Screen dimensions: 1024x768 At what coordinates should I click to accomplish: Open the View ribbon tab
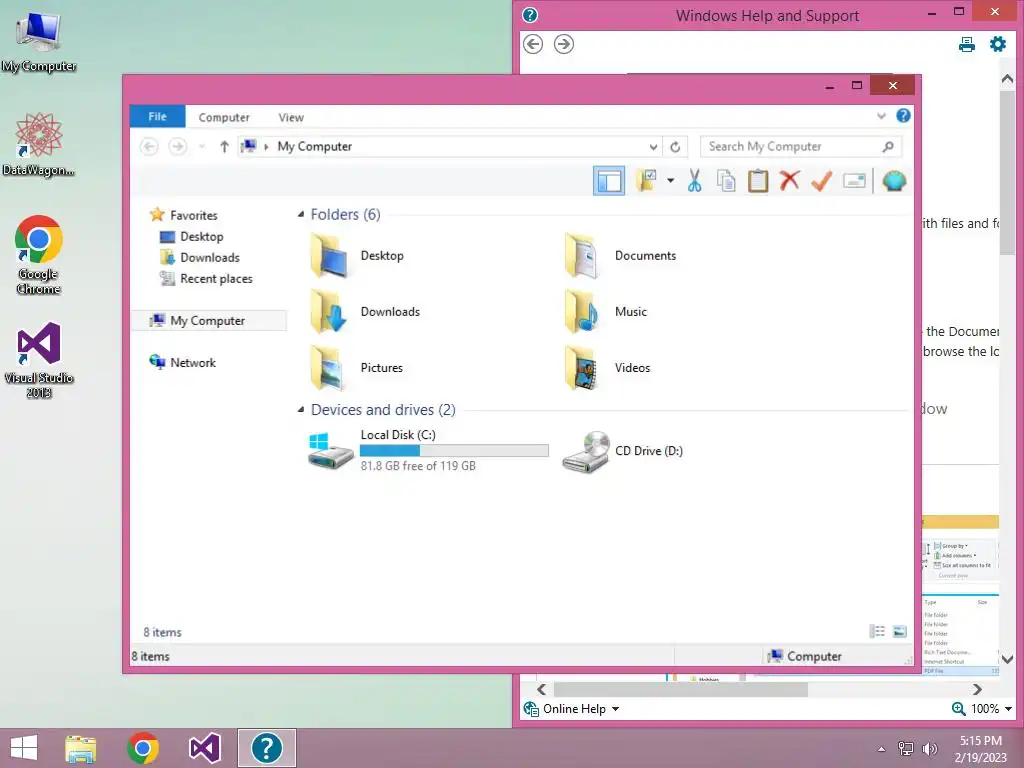pyautogui.click(x=291, y=118)
